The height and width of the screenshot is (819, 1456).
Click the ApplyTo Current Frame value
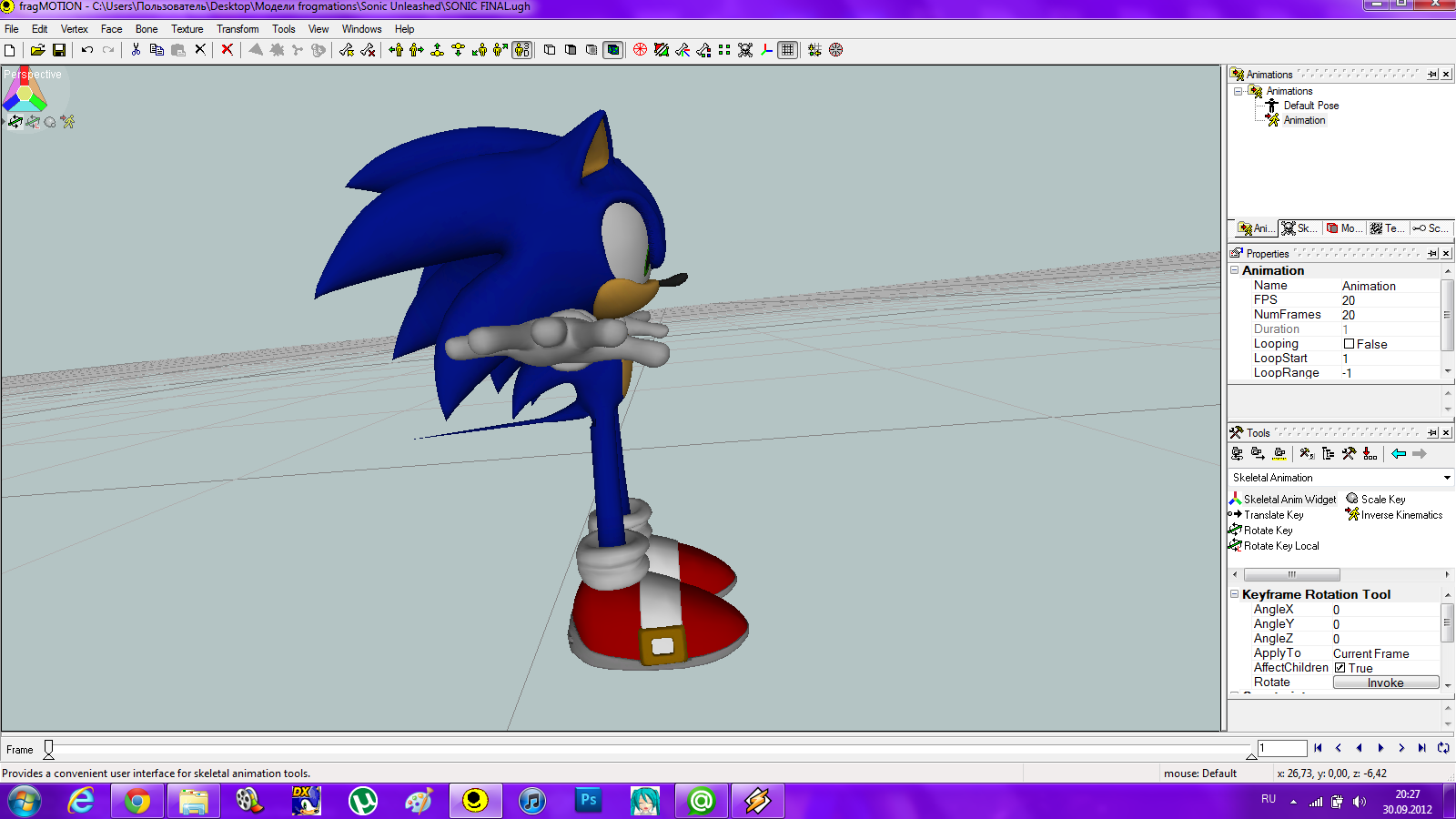[x=1370, y=653]
